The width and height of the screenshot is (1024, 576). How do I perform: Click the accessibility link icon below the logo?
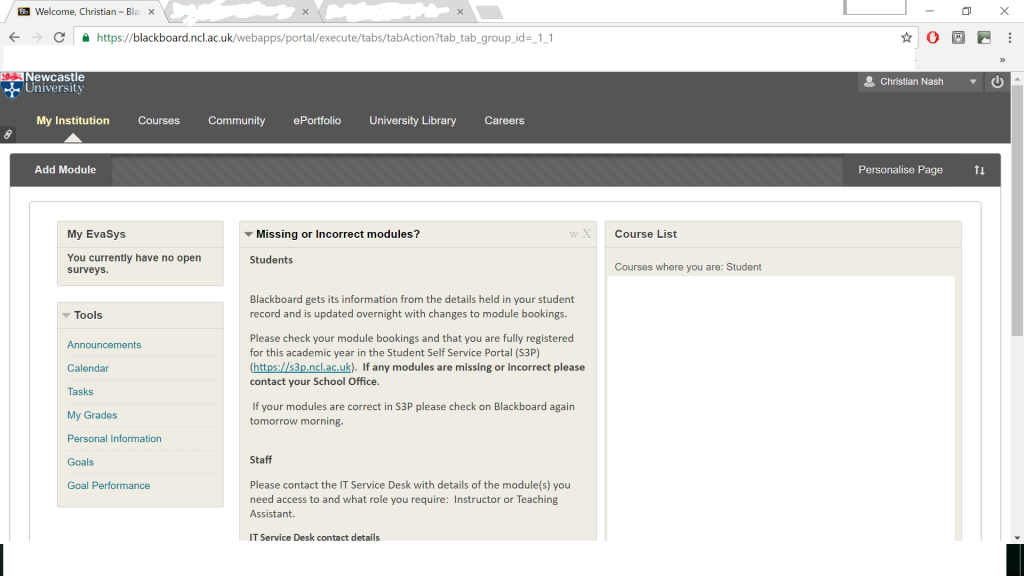point(8,134)
